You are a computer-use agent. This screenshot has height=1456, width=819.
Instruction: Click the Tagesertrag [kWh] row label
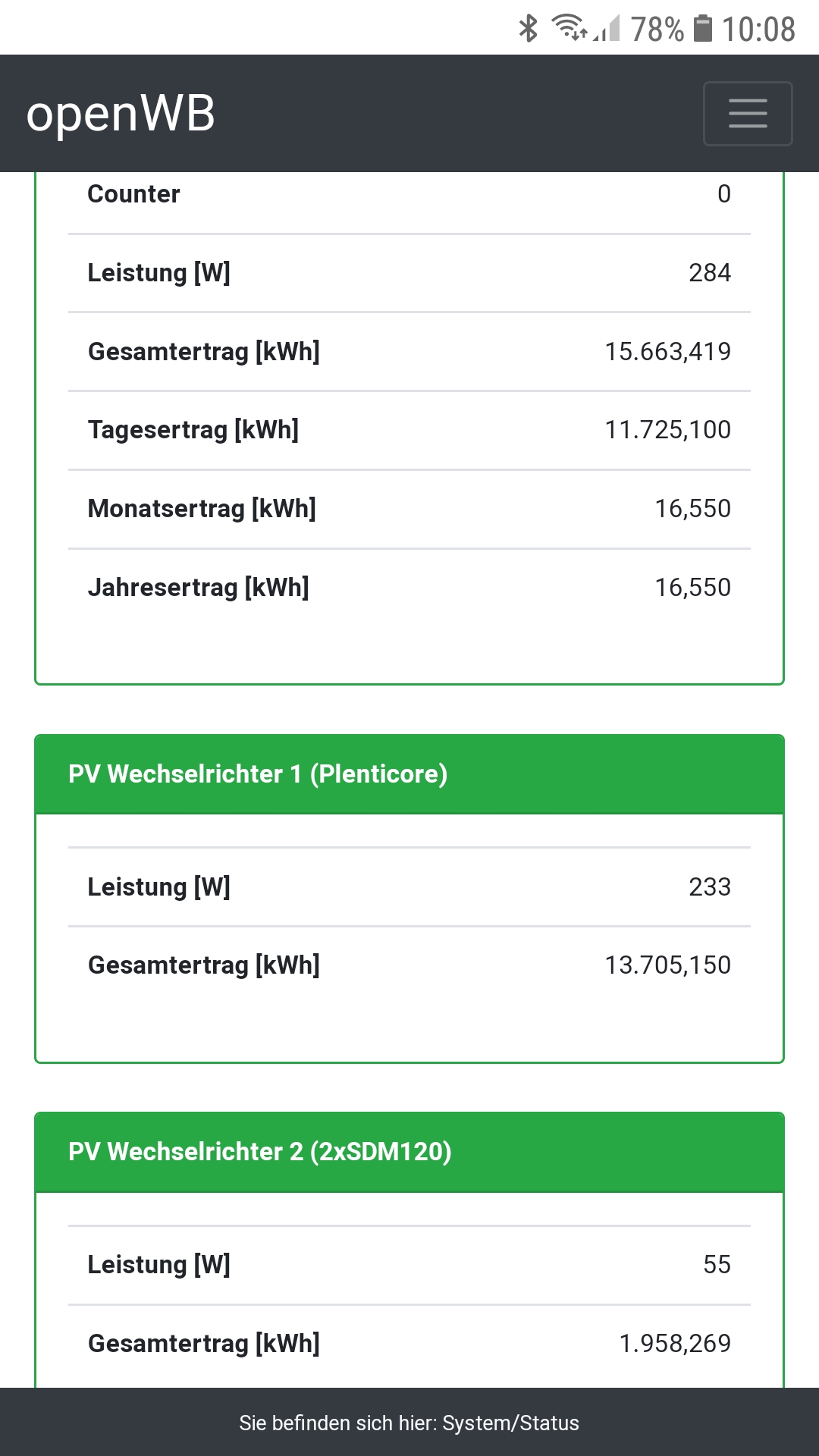(x=193, y=430)
